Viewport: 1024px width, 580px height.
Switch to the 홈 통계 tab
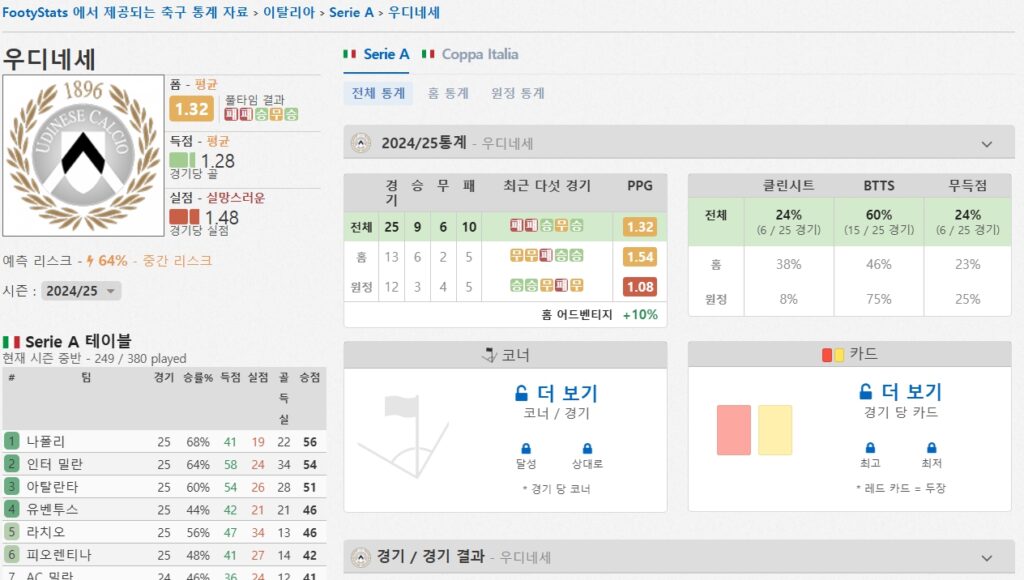pyautogui.click(x=448, y=93)
